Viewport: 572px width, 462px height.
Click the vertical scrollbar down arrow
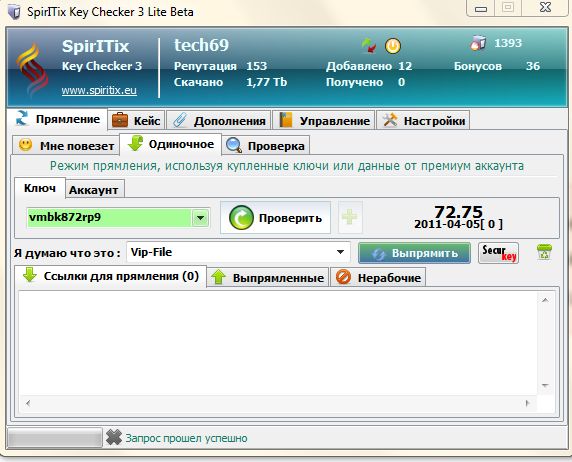tap(545, 385)
